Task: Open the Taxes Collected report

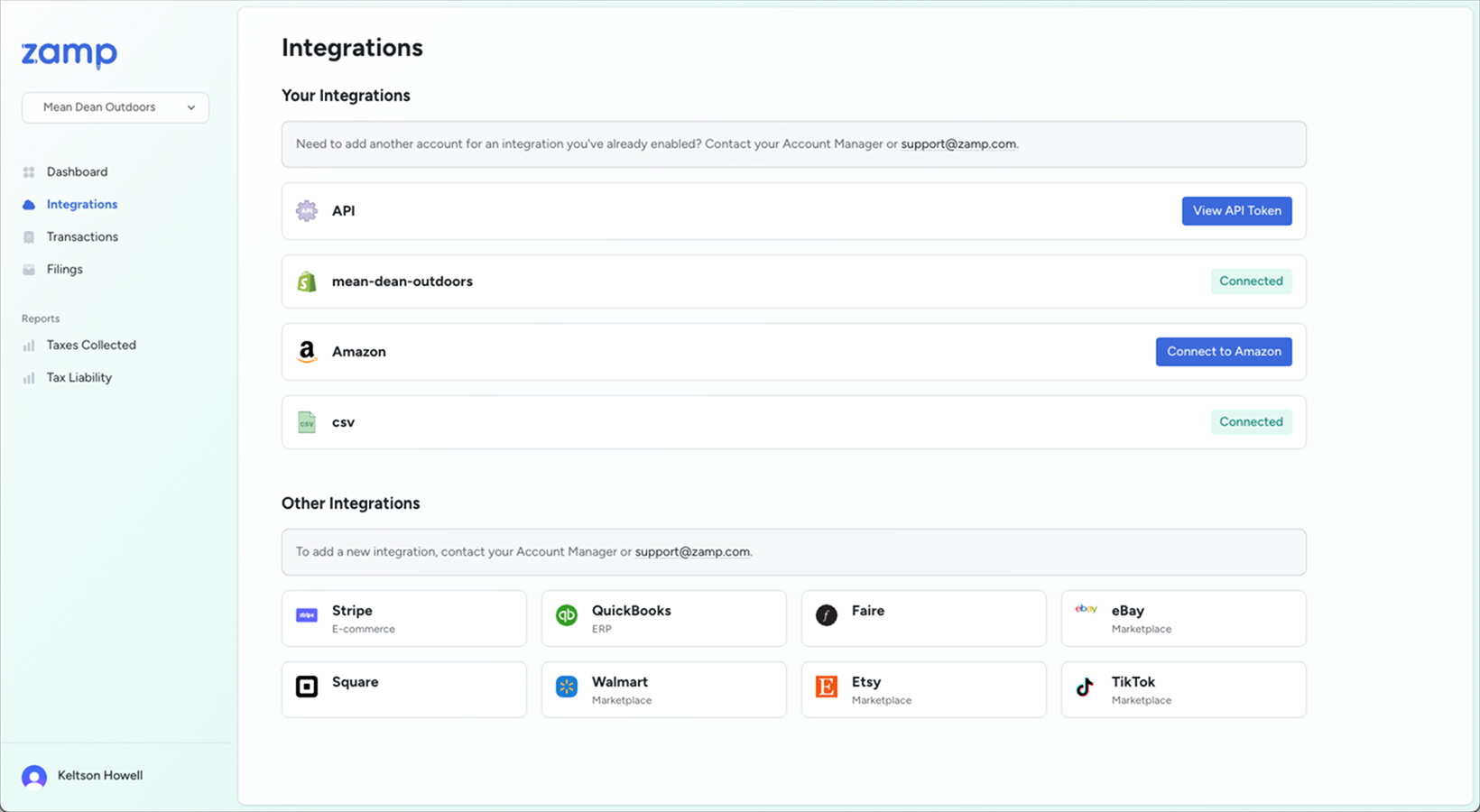Action: click(91, 345)
